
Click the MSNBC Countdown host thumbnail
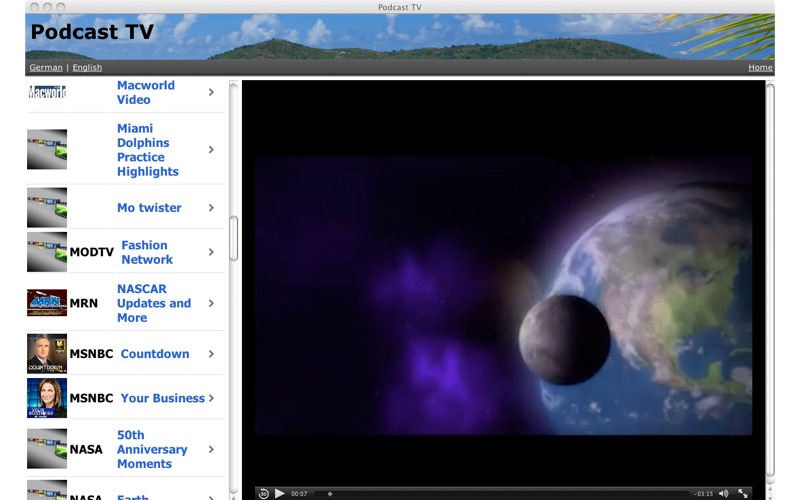(x=47, y=354)
